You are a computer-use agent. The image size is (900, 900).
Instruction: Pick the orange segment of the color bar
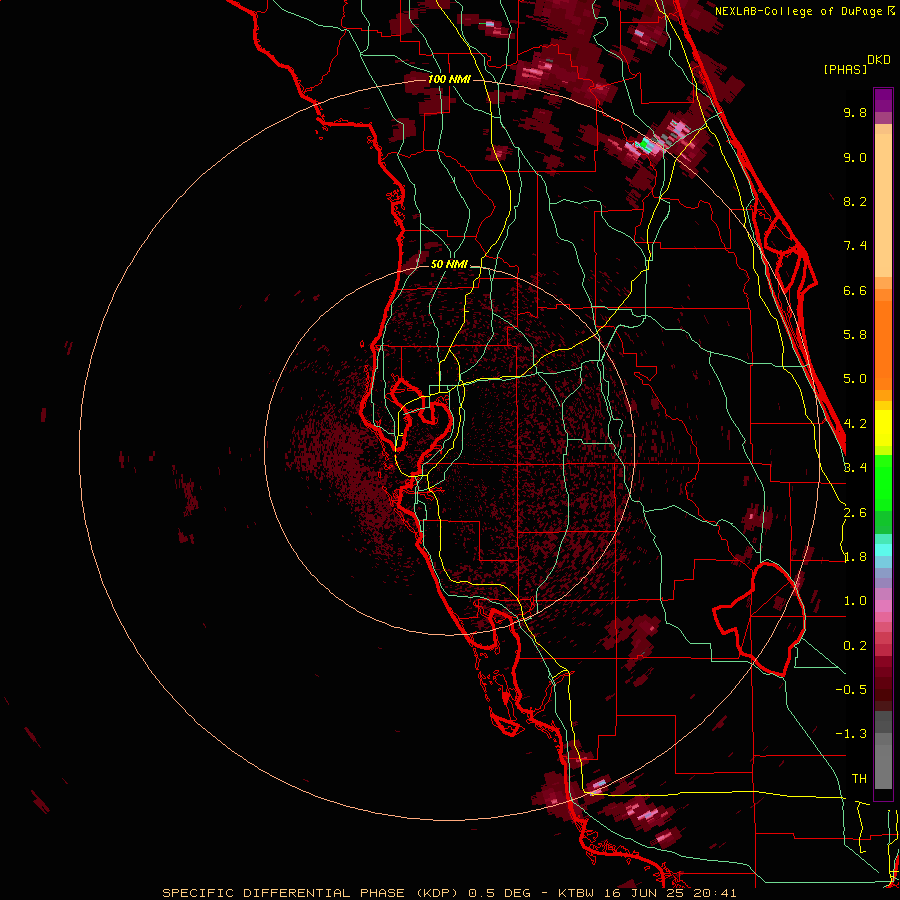(883, 344)
